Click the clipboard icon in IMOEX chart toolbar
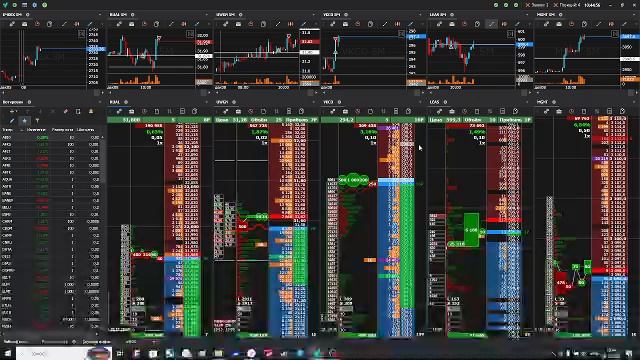Image resolution: width=640 pixels, height=360 pixels. (49, 24)
